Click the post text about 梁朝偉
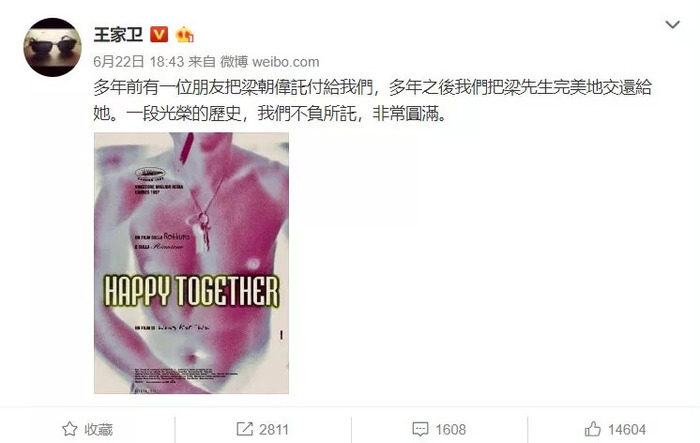 [372, 100]
